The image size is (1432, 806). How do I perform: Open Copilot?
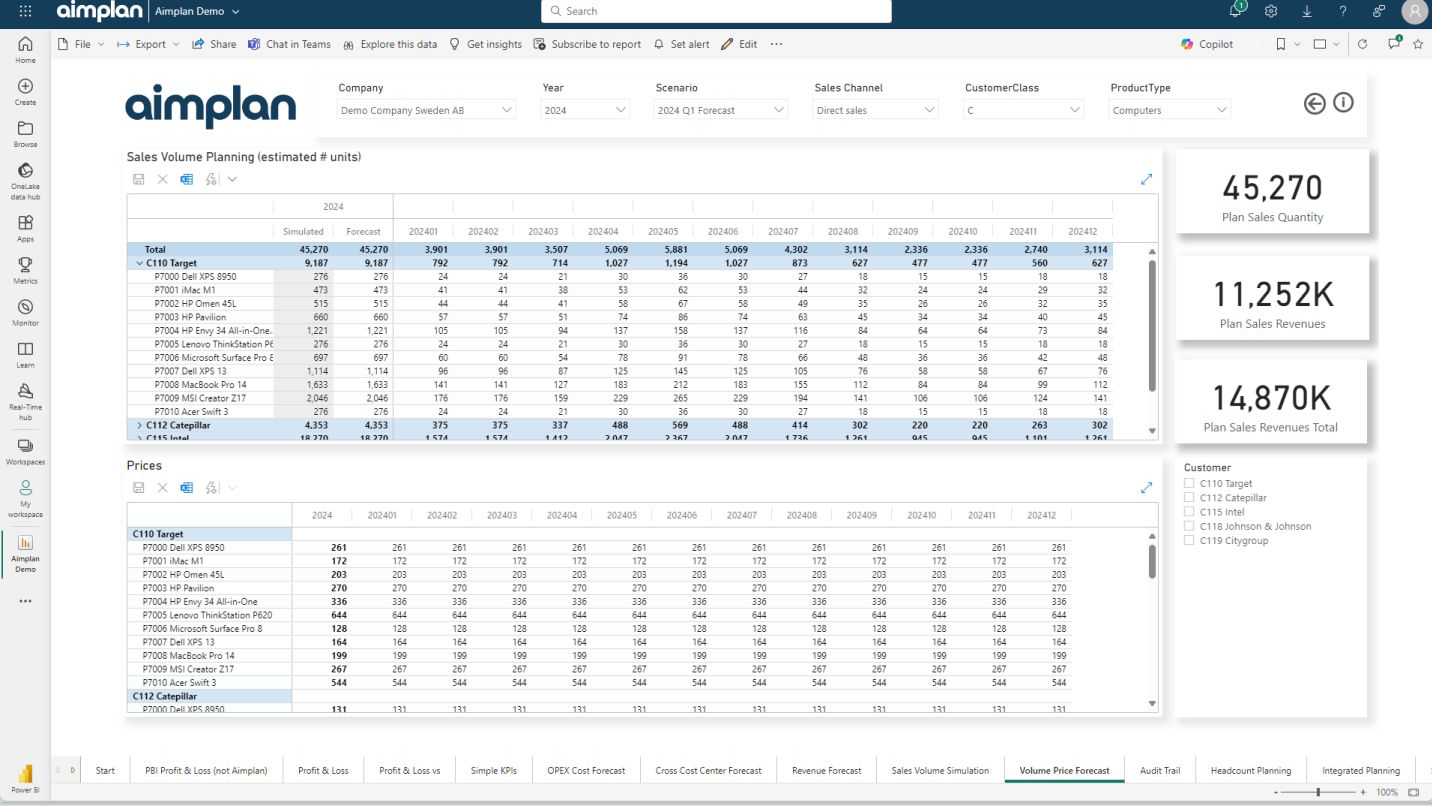pyautogui.click(x=1207, y=44)
